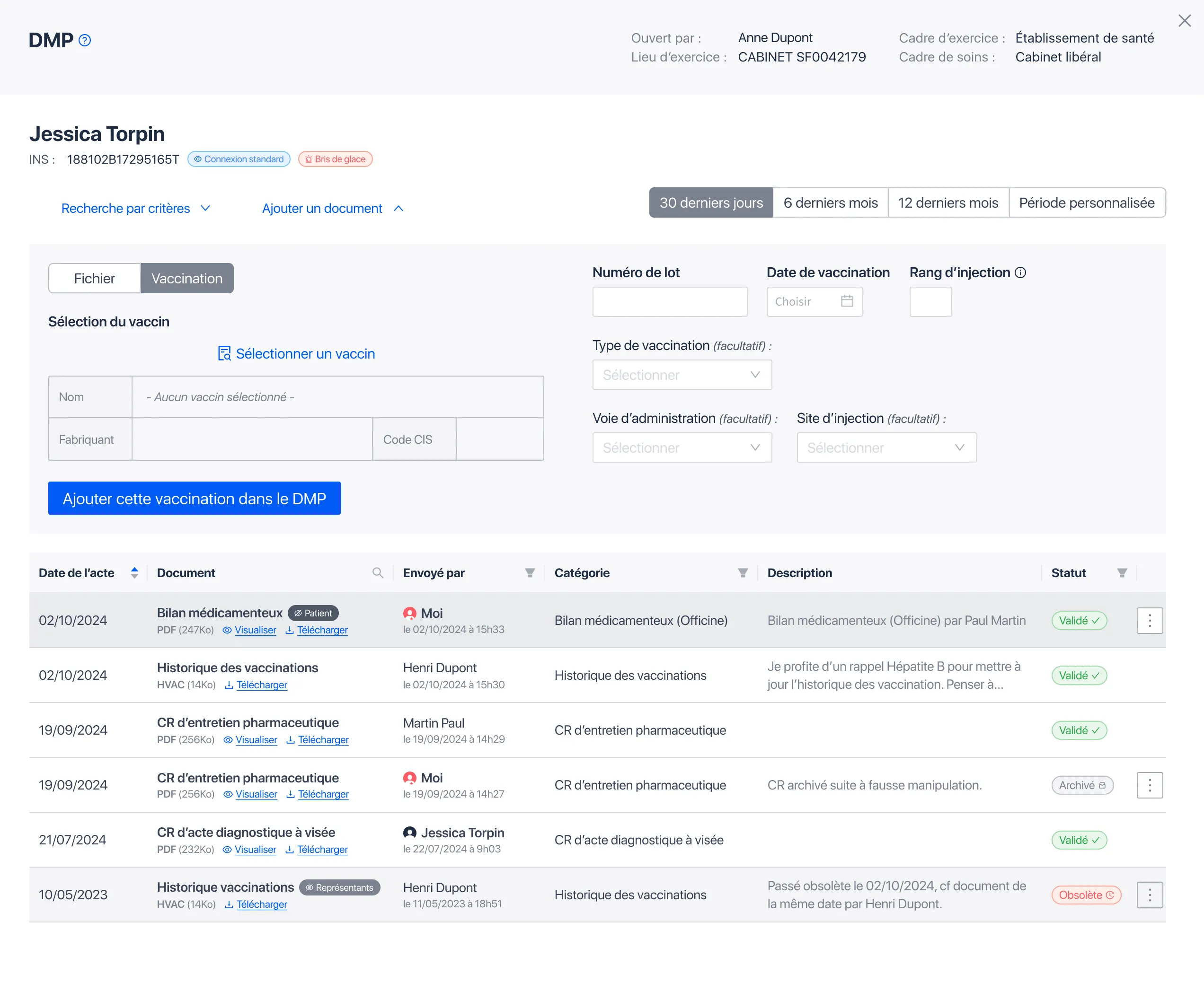Click Ajouter cette vaccination dans le DMP
The width and height of the screenshot is (1204, 983).
[x=195, y=498]
